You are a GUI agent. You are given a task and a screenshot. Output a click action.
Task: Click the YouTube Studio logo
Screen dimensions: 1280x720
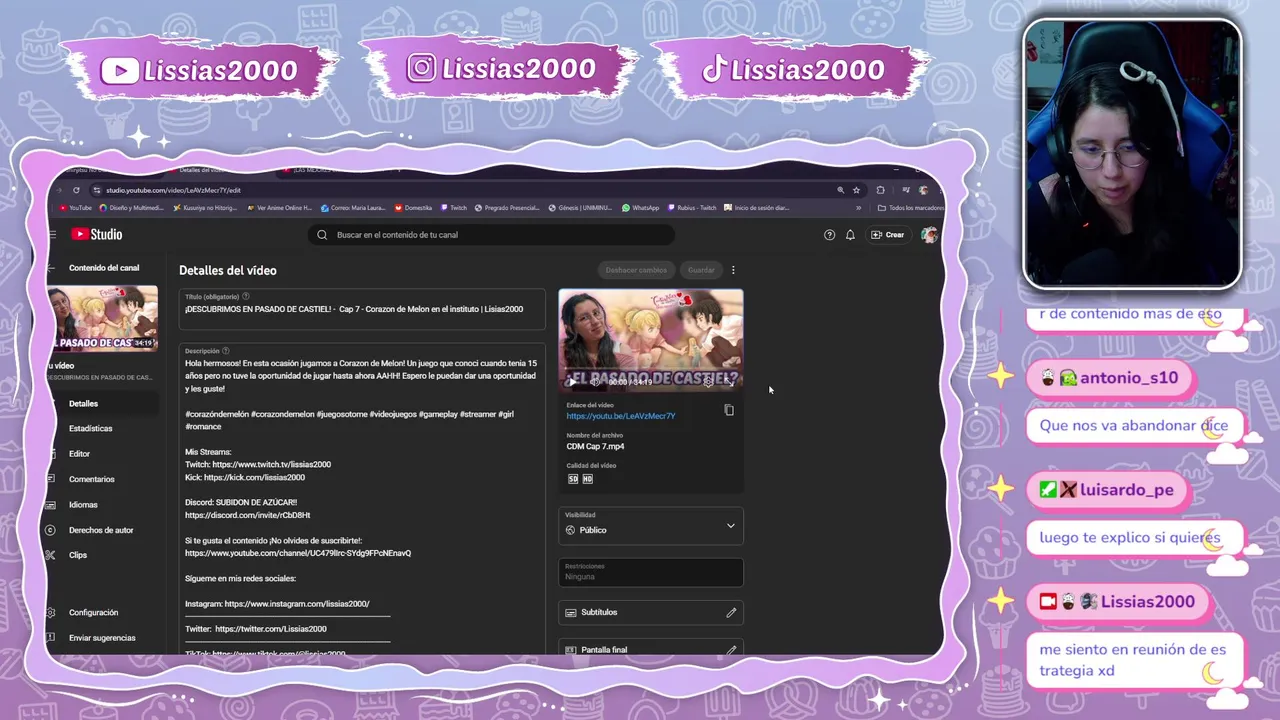97,234
